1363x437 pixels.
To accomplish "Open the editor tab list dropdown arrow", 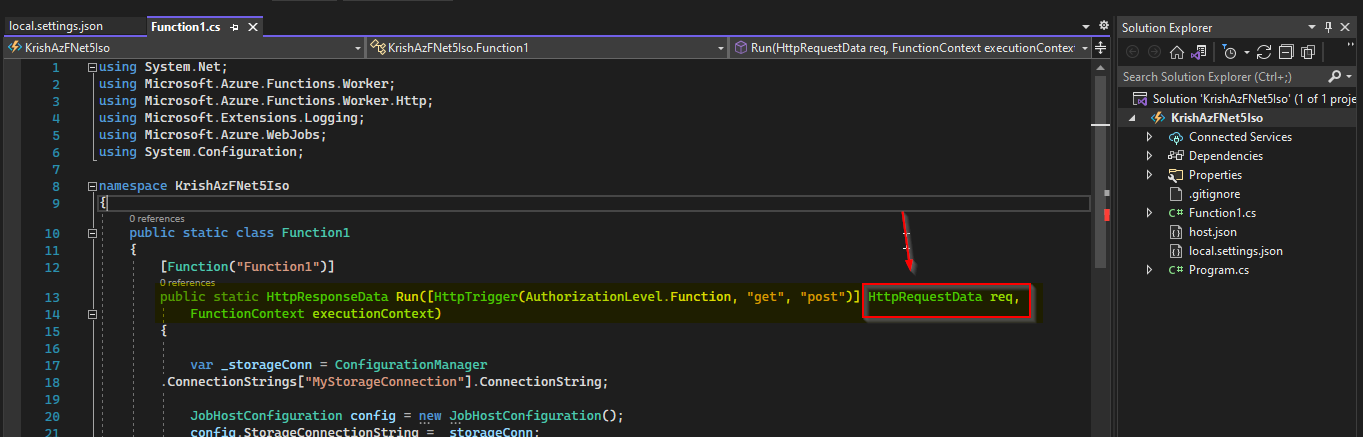I will pos(1086,27).
